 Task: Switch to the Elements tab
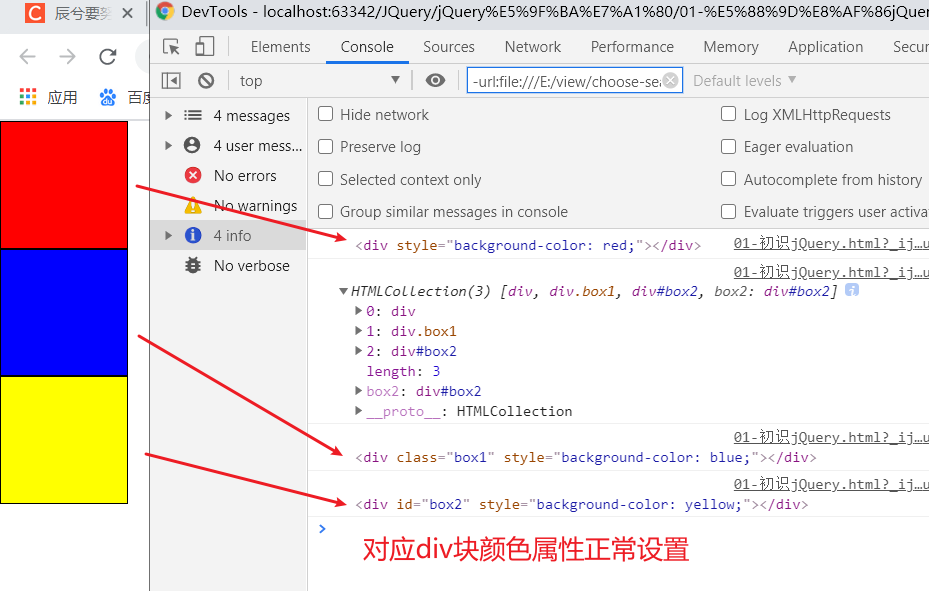pos(280,47)
